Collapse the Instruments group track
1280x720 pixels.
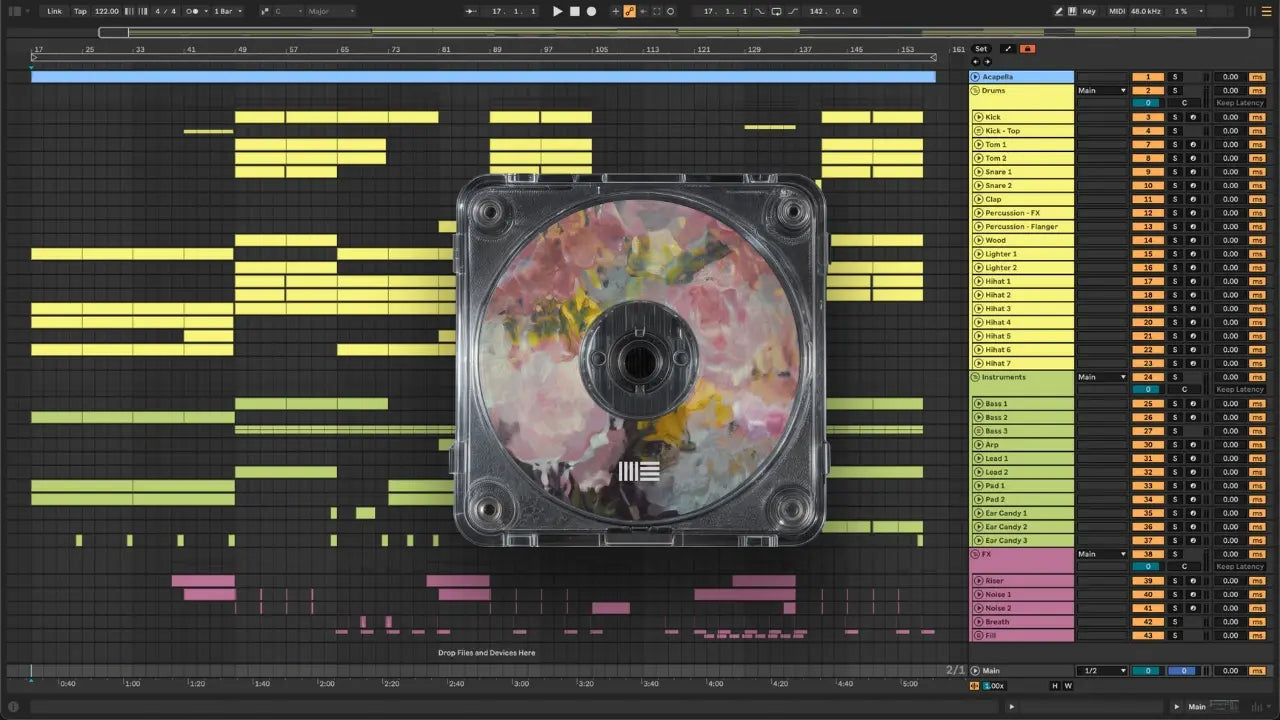point(977,377)
